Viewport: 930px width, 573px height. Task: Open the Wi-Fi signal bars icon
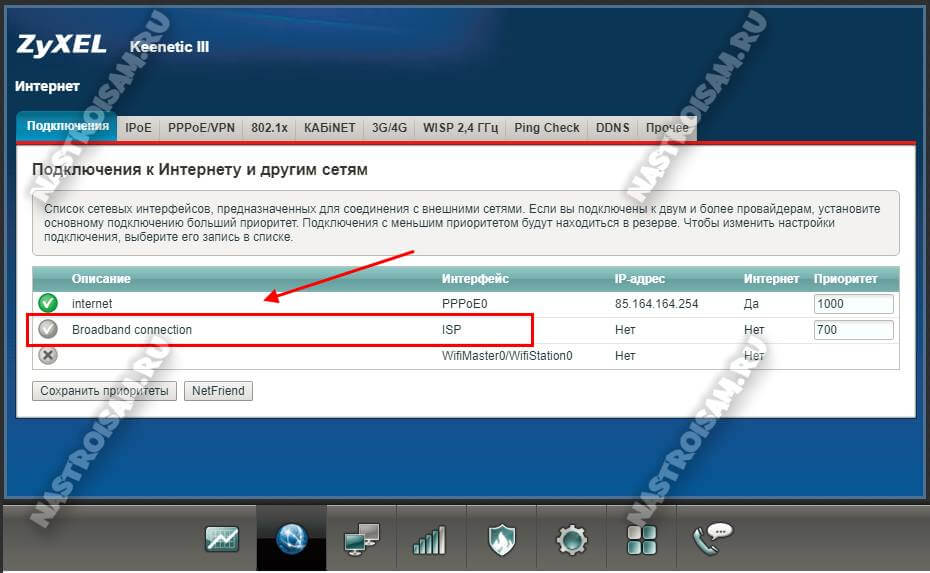(430, 540)
